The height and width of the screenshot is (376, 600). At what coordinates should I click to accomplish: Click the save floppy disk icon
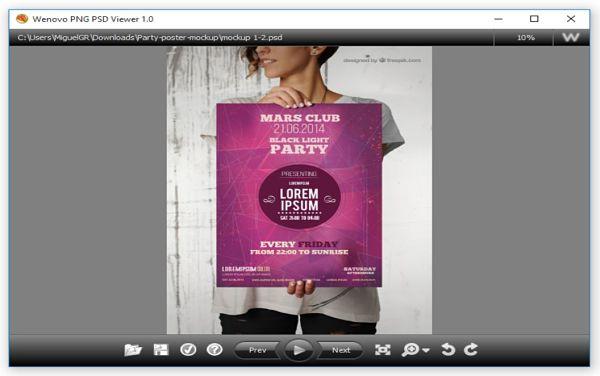point(161,350)
